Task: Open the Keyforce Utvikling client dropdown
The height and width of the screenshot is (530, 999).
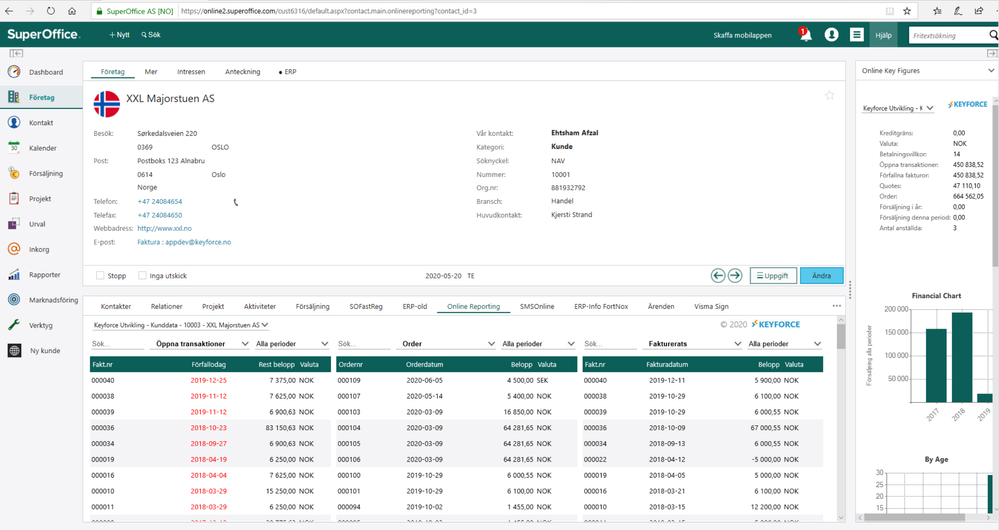Action: click(898, 108)
